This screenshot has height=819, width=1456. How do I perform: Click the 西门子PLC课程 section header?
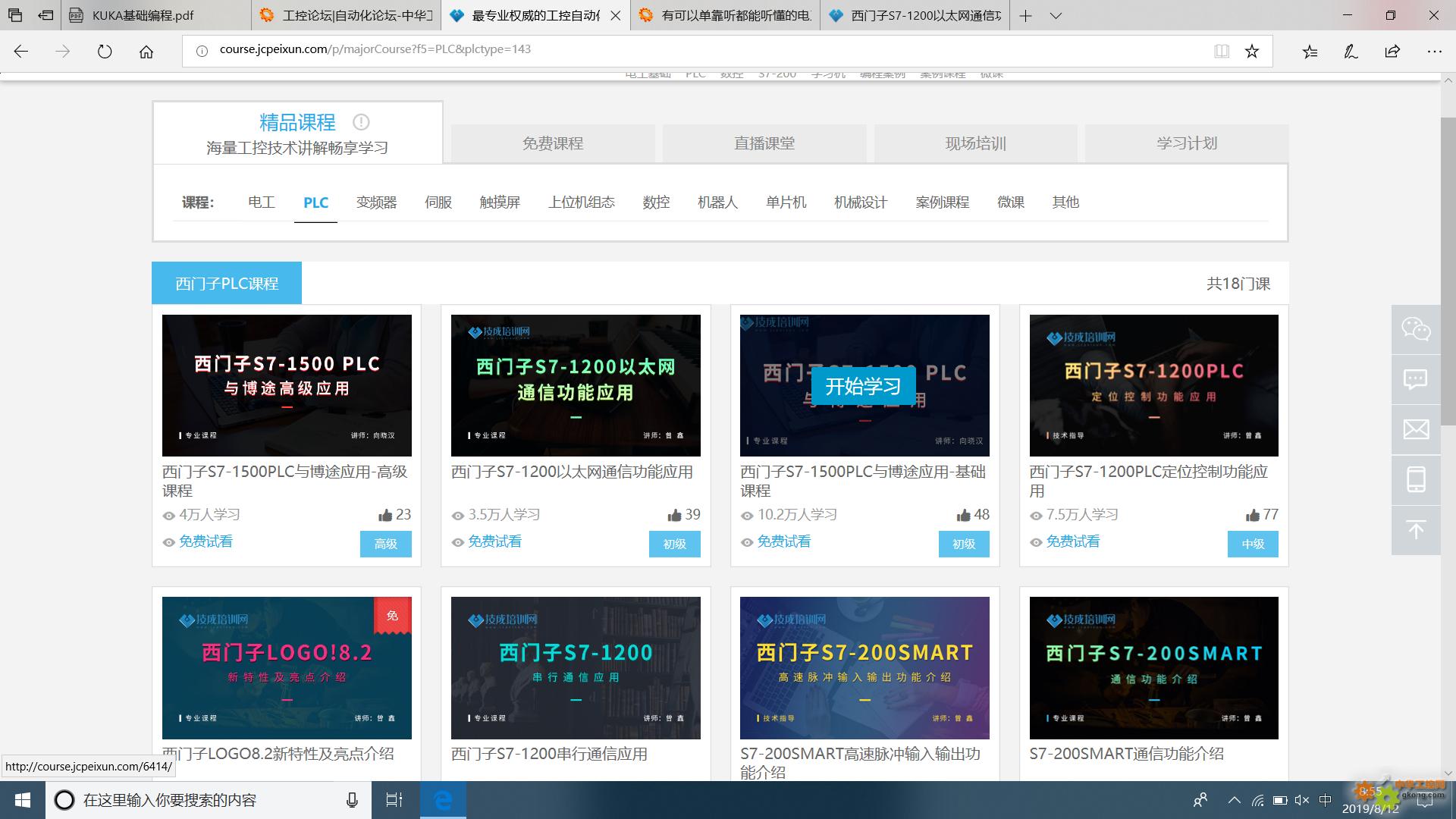(227, 283)
